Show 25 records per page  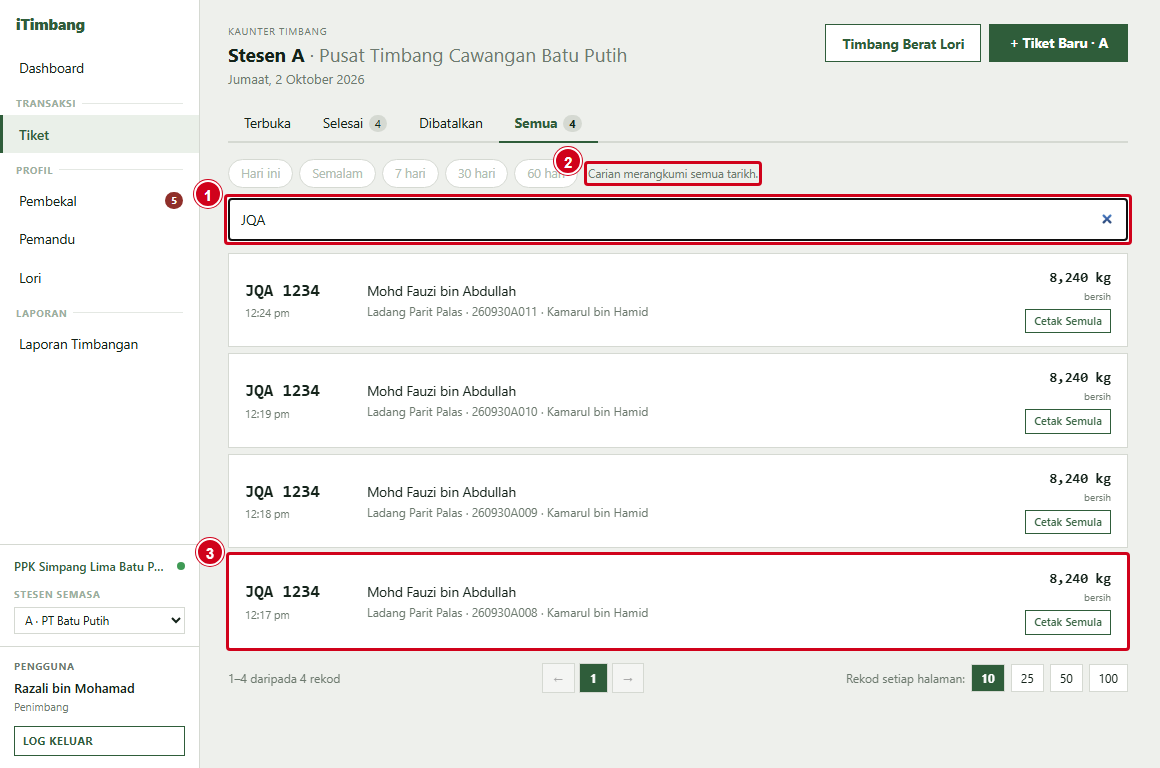pos(1027,678)
